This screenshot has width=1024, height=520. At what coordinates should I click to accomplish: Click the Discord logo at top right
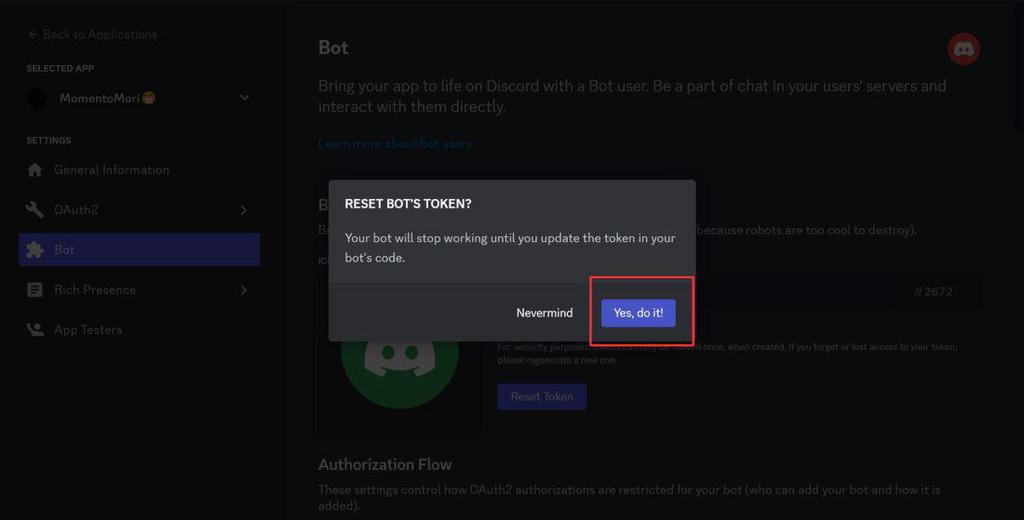[964, 49]
